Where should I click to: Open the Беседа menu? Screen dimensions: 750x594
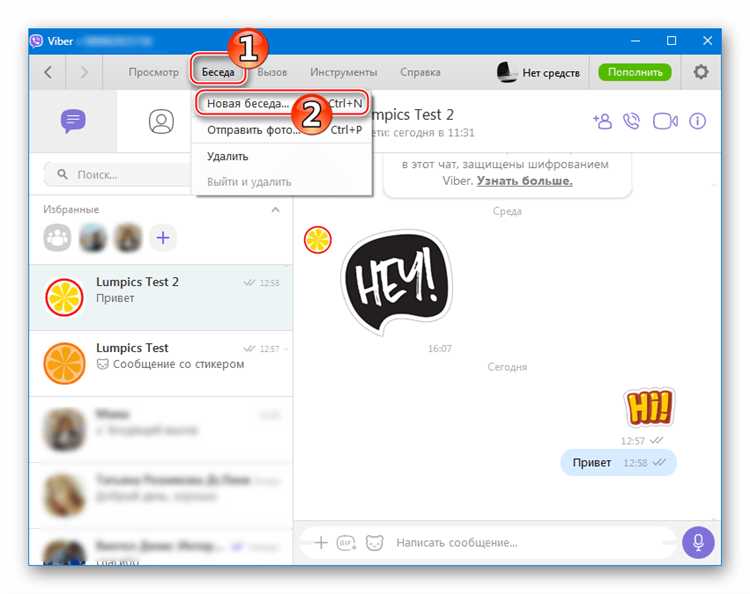218,72
